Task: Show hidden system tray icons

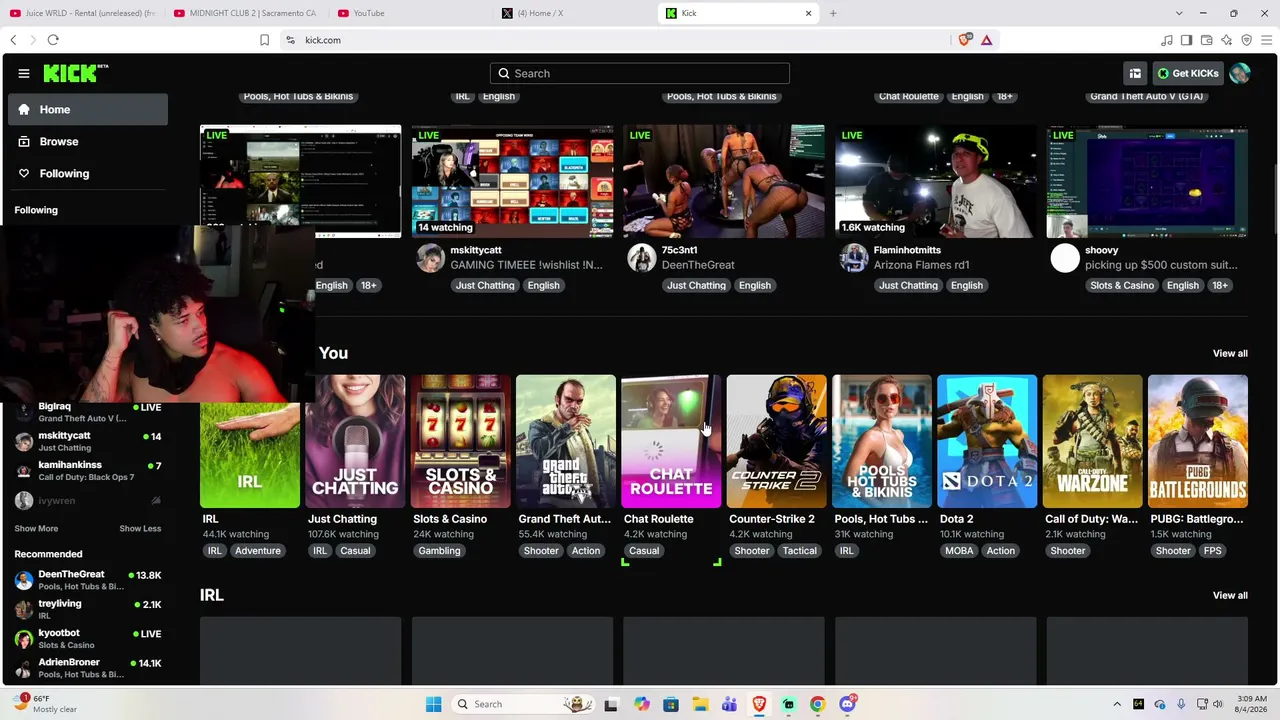Action: coord(1117,704)
